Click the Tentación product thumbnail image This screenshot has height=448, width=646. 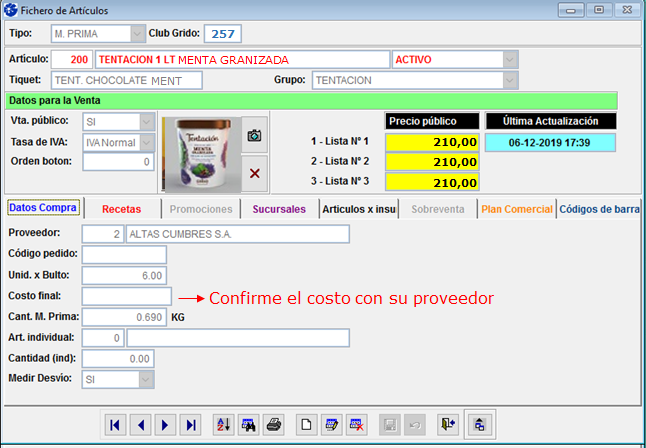point(199,153)
